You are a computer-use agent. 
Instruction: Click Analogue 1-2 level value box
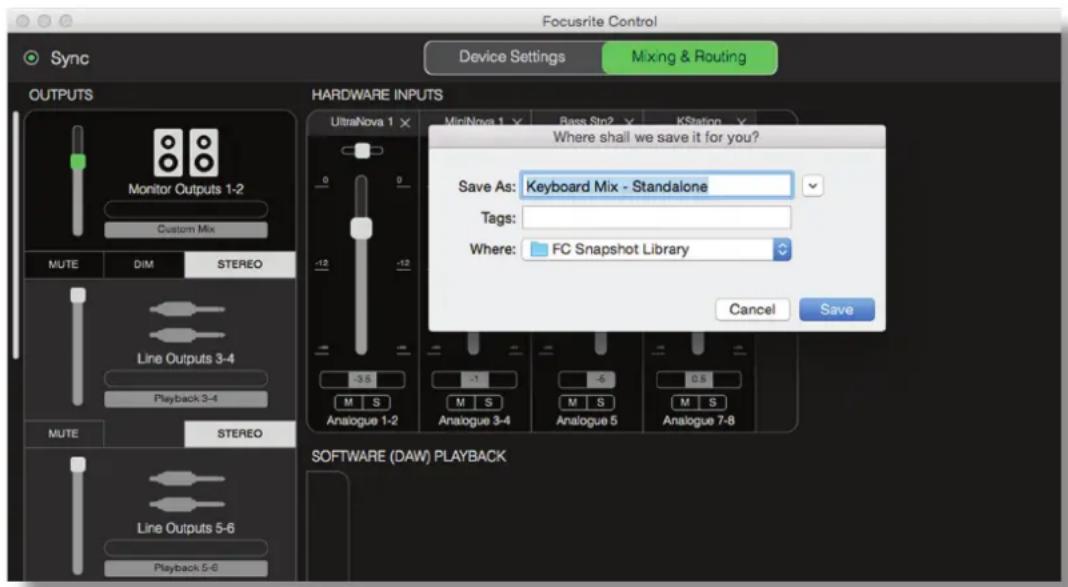click(x=362, y=379)
